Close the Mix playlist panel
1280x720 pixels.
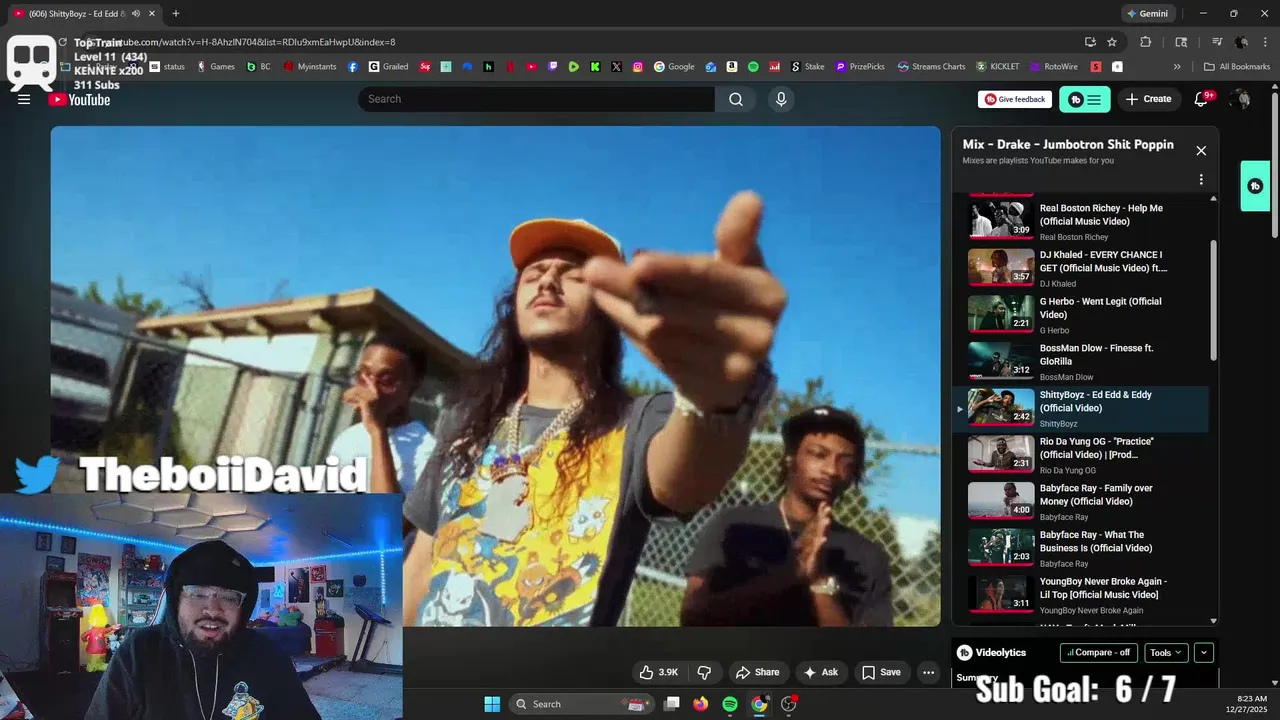pyautogui.click(x=1201, y=151)
